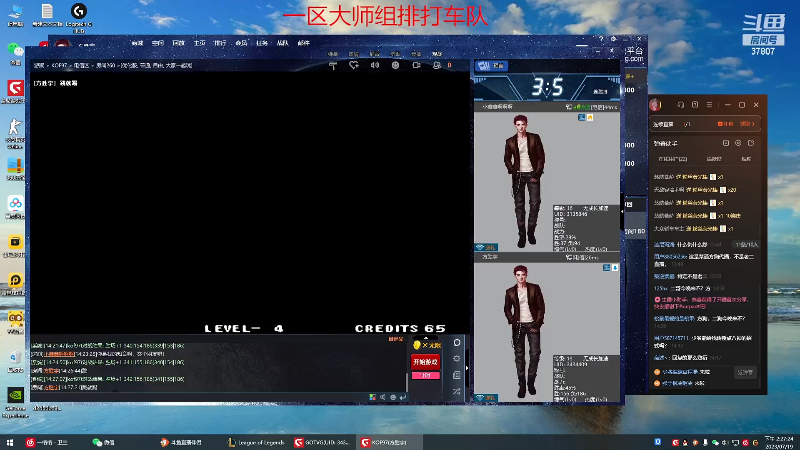The height and width of the screenshot is (450, 800).
Task: Click the clock in the system tray
Action: pos(781,442)
